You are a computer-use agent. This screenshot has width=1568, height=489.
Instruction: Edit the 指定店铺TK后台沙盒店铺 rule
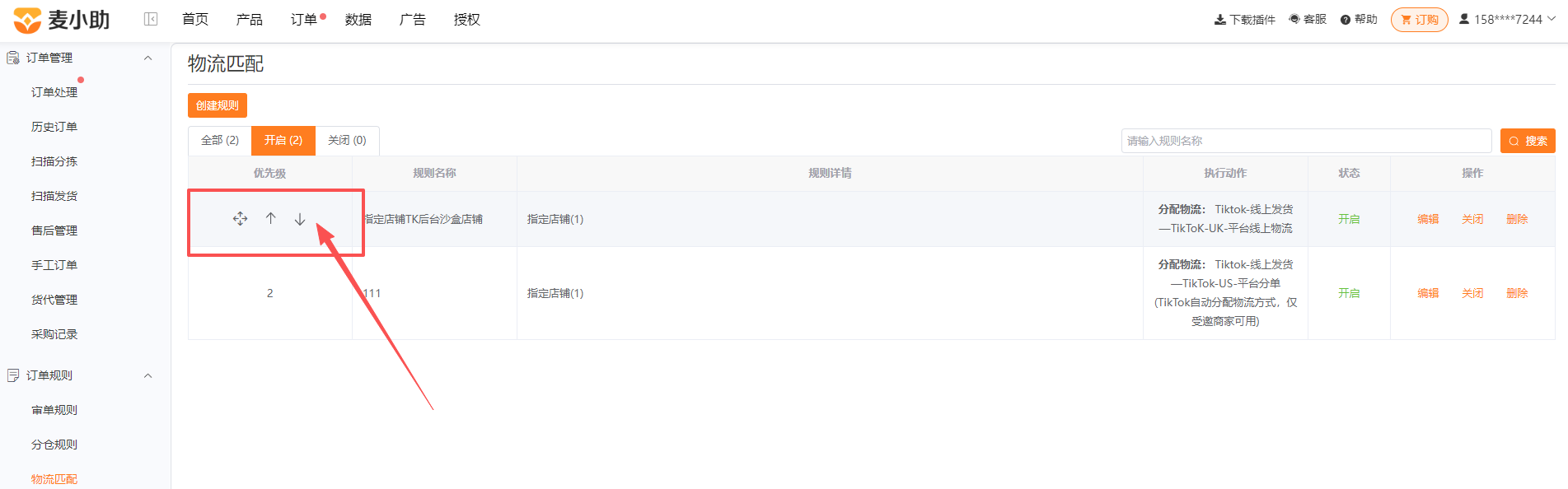point(1428,219)
